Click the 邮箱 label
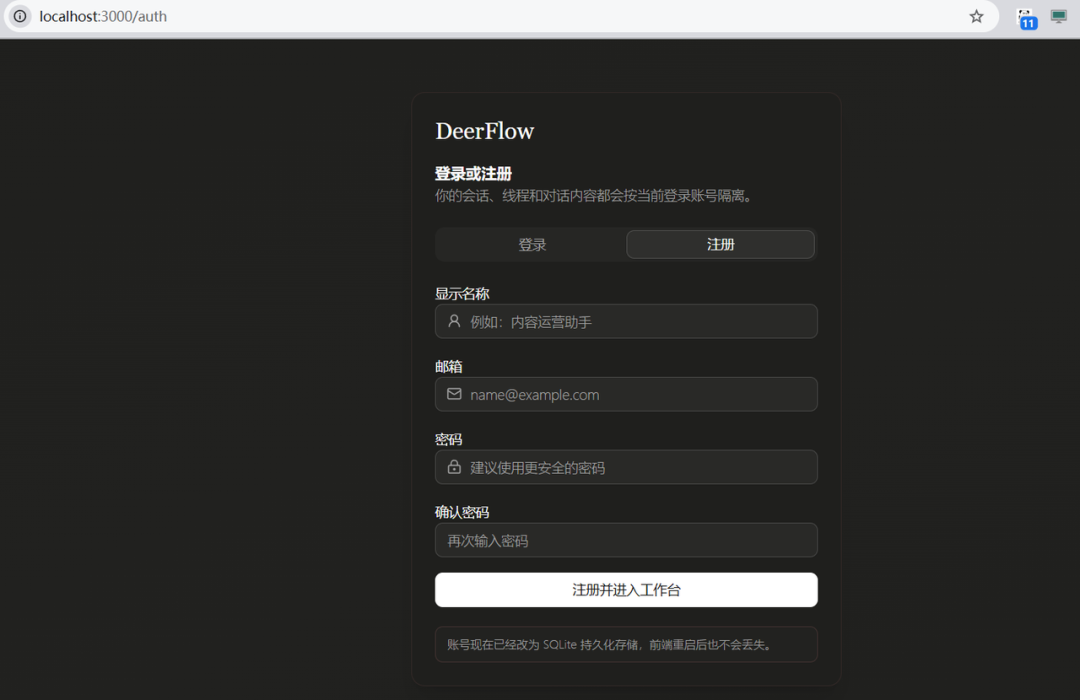 point(448,367)
